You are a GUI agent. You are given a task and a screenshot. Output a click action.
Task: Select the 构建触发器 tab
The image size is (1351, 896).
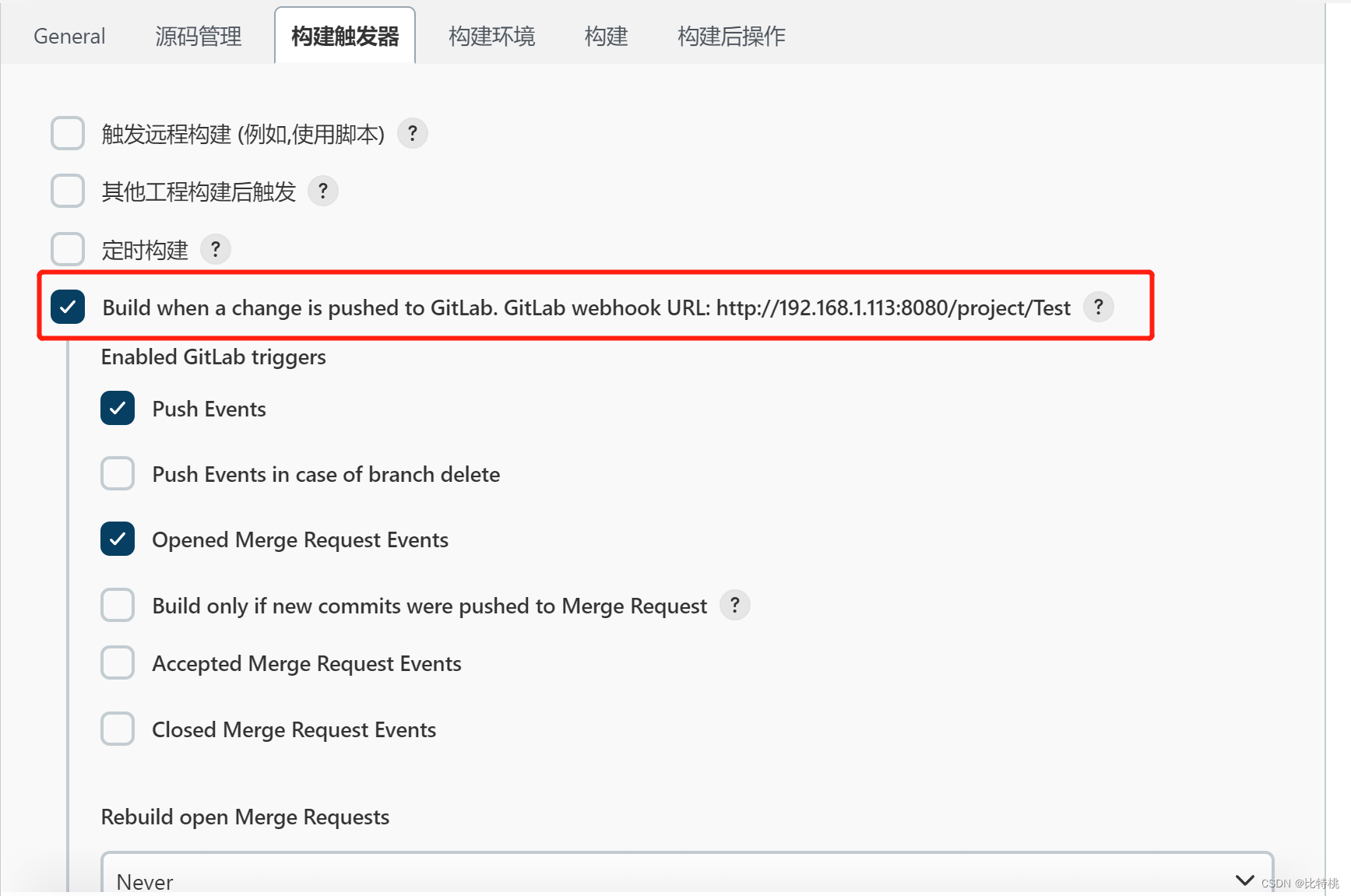pos(345,36)
